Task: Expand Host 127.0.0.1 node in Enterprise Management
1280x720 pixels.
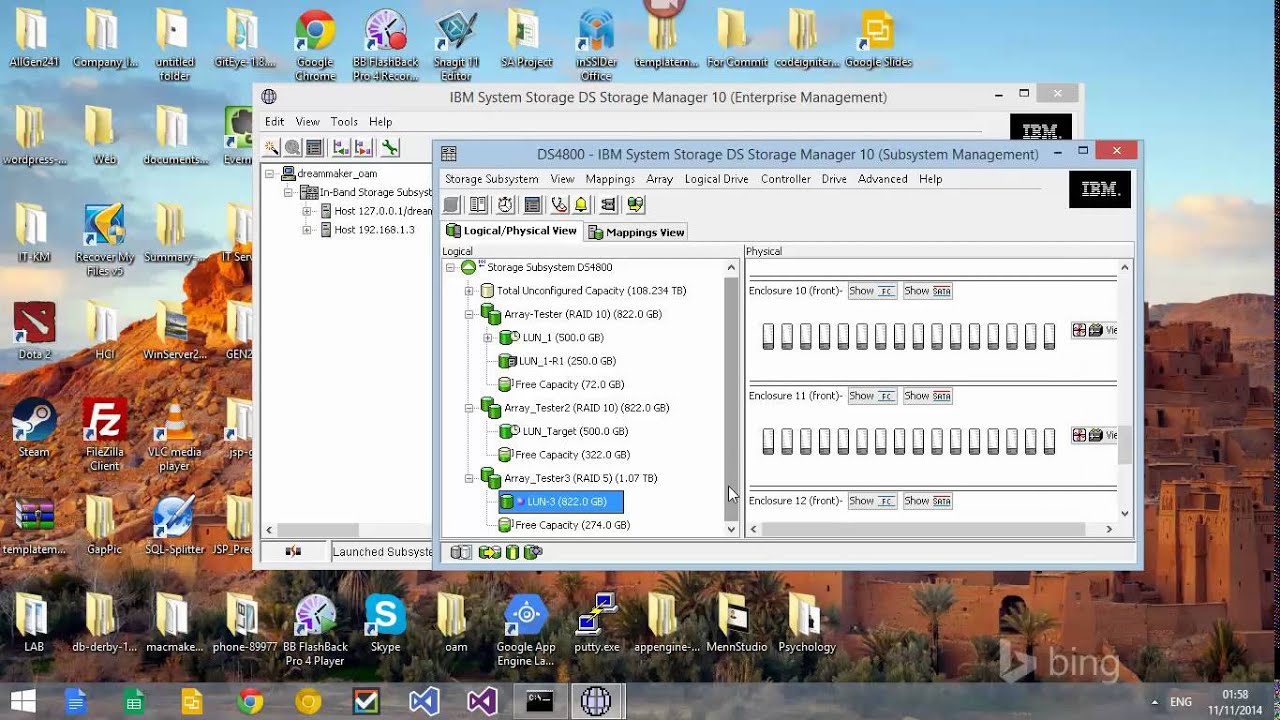Action: [x=307, y=211]
